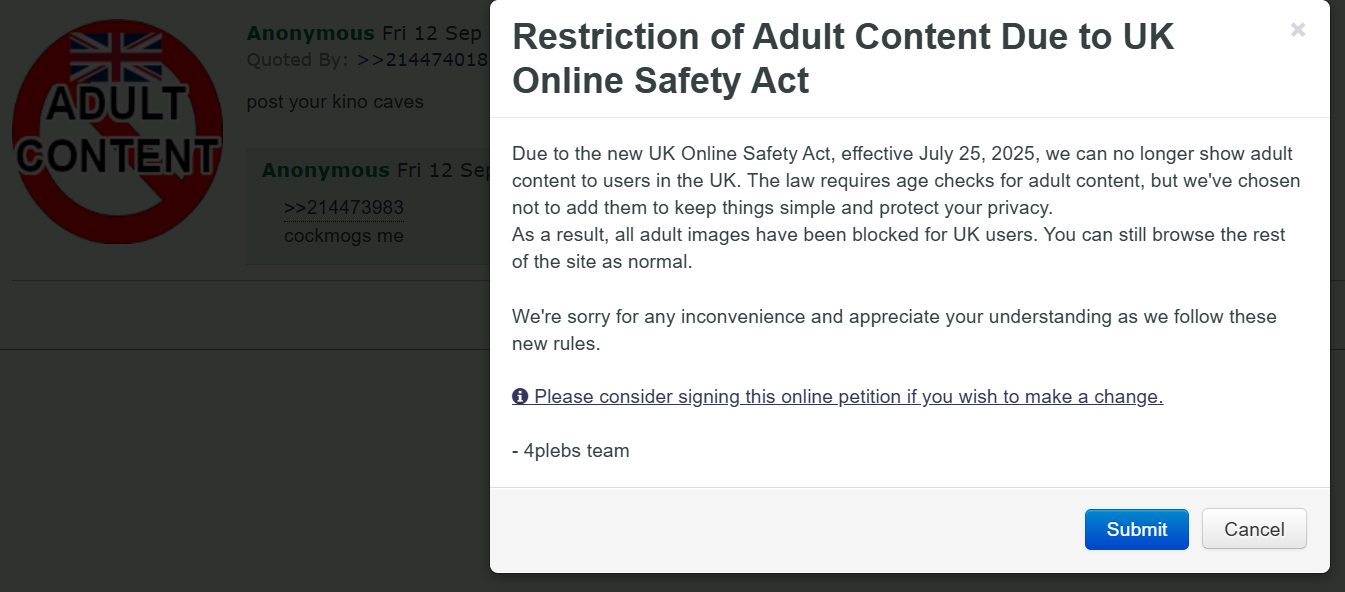Click the Anonymous name on the quoted reply
Image resolution: width=1345 pixels, height=592 pixels.
326,170
